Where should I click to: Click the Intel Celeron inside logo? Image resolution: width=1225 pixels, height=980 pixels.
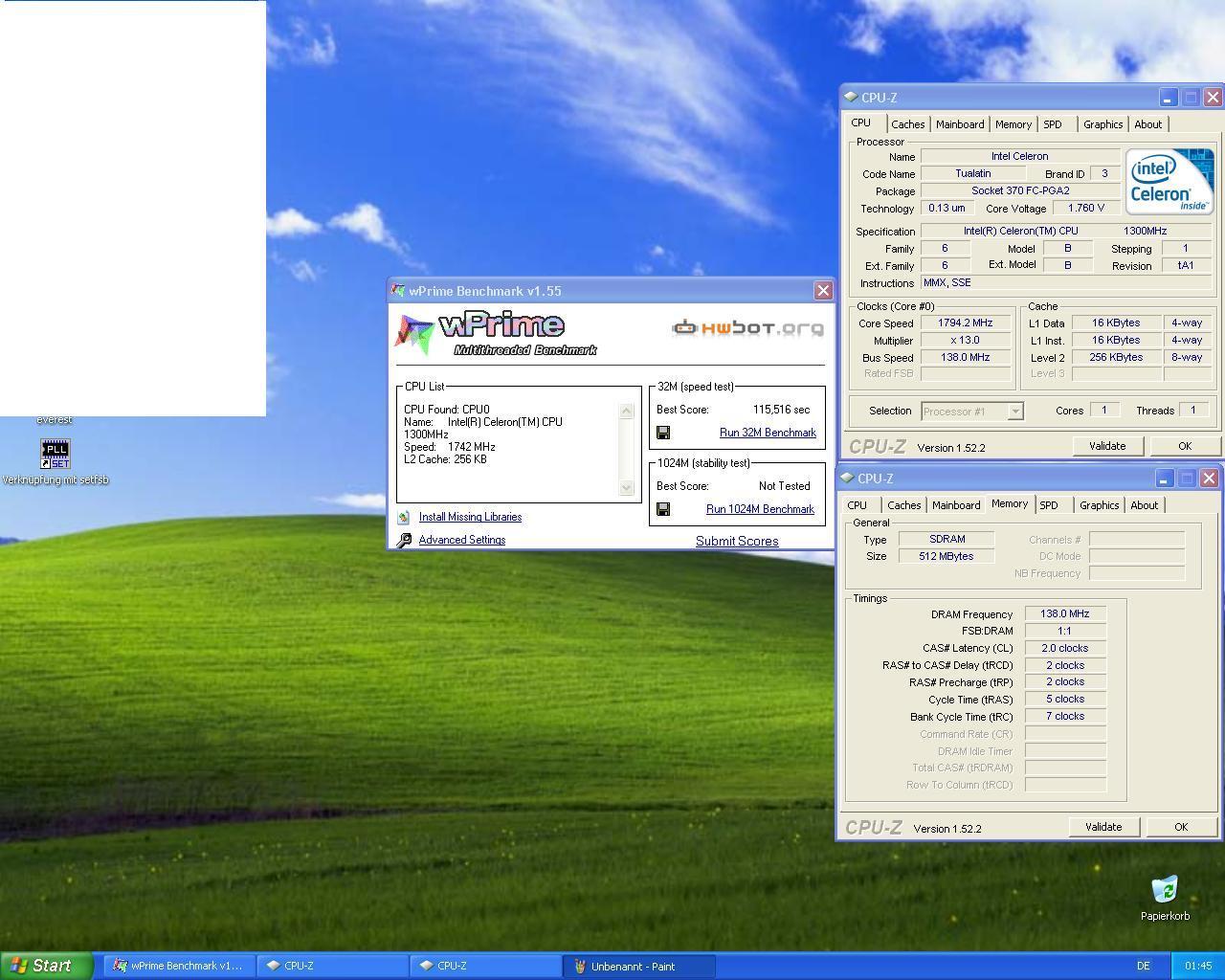1169,181
